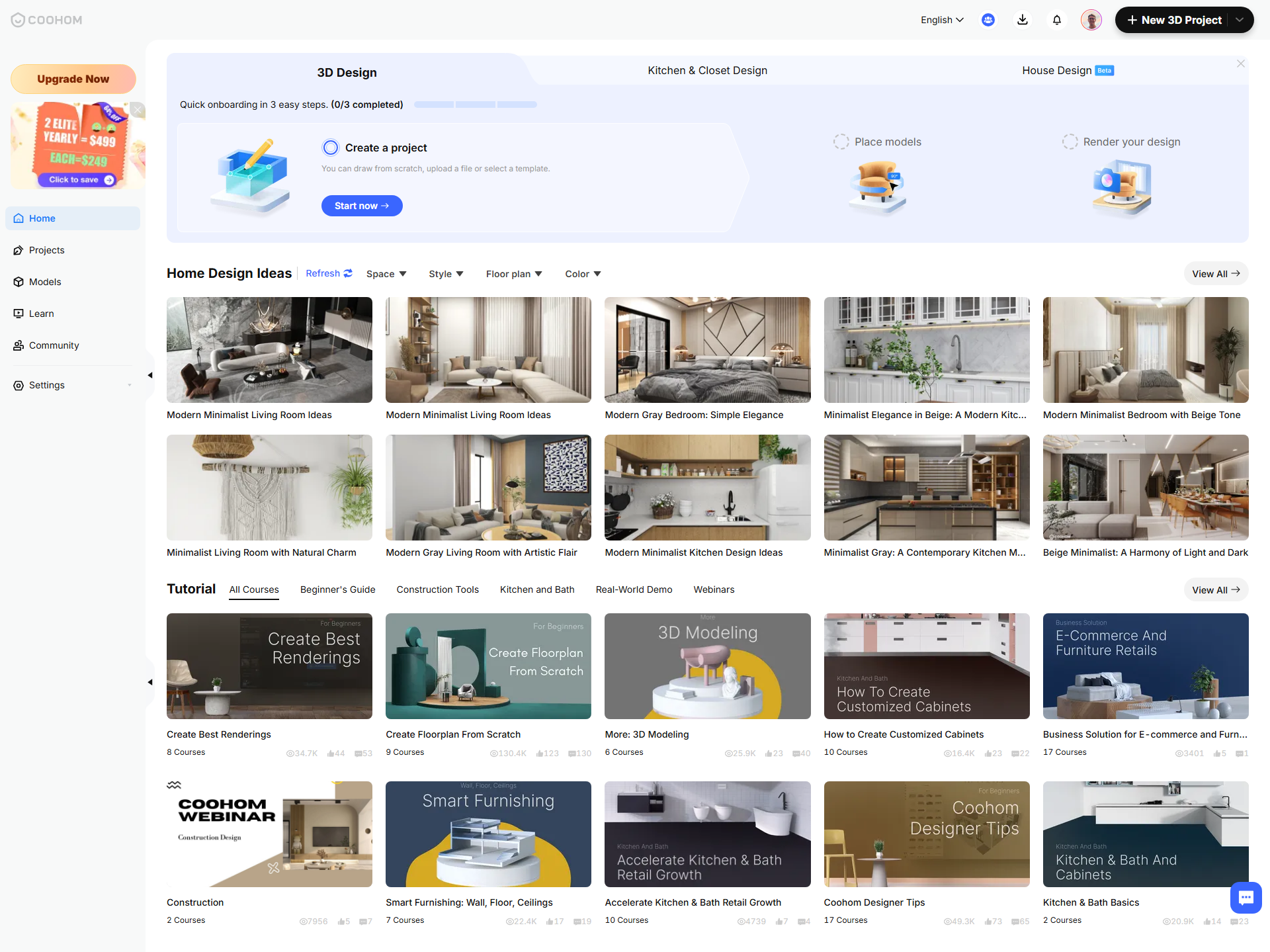The width and height of the screenshot is (1270, 952).
Task: Expand the New 3D Project arrow
Action: click(x=1240, y=20)
